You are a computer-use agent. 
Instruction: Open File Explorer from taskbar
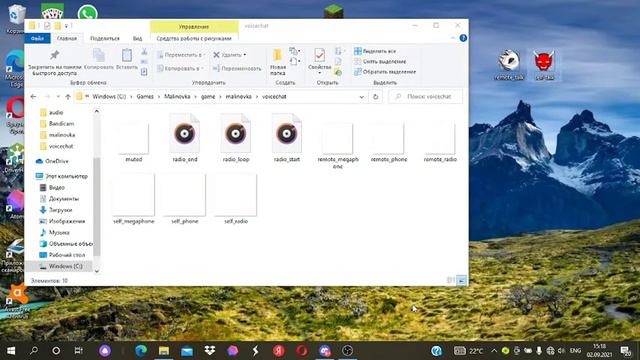(164, 351)
